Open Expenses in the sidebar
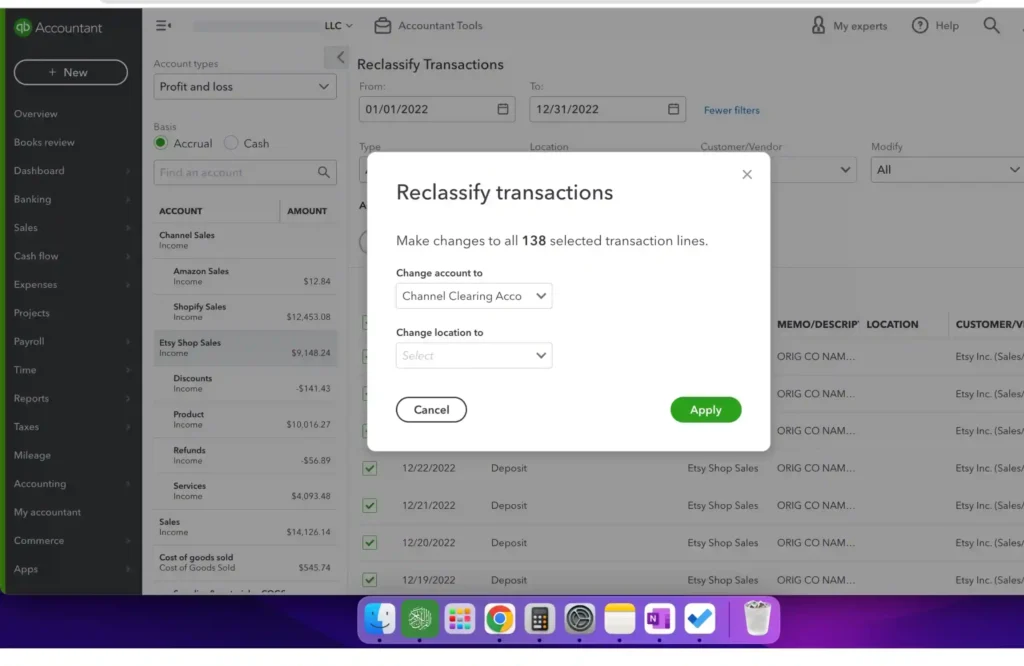Image resolution: width=1024 pixels, height=666 pixels. pos(35,285)
